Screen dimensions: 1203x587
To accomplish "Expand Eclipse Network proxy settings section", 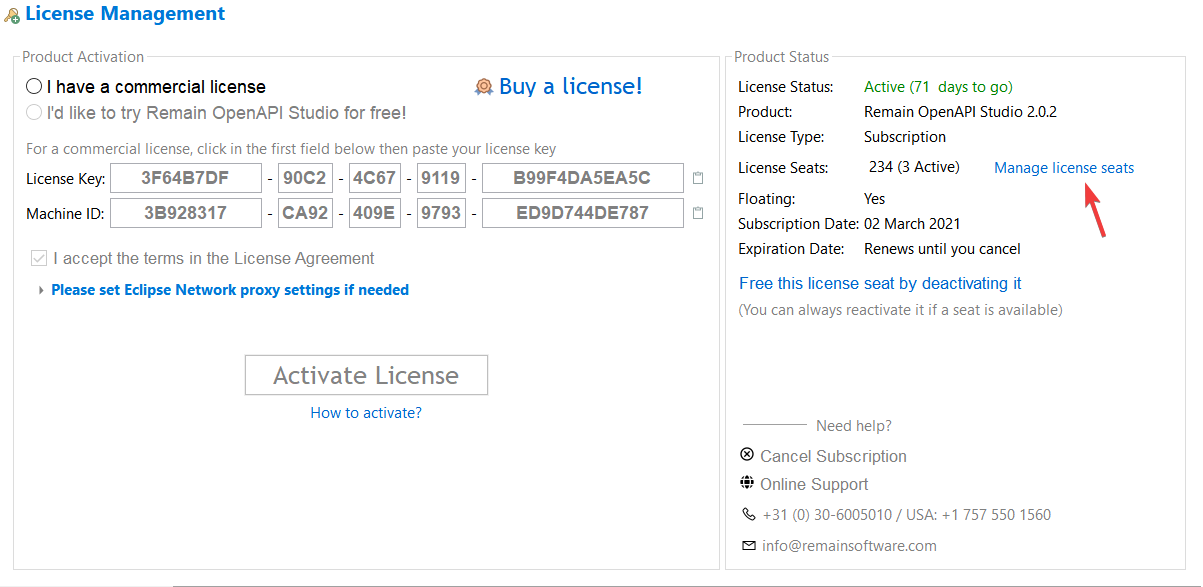I will pos(41,290).
